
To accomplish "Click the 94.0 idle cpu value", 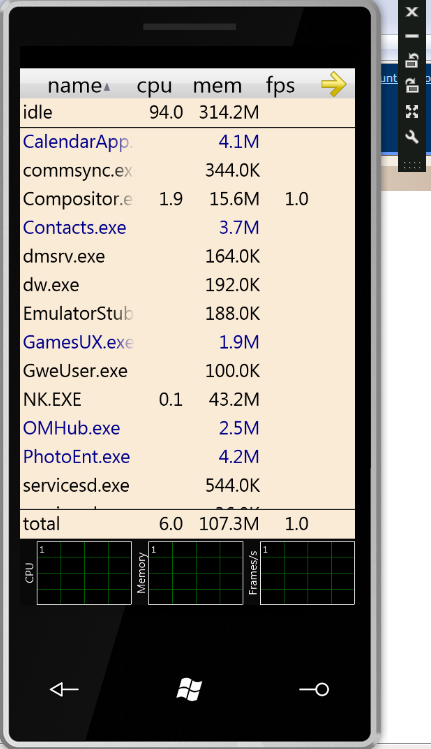I will tap(166, 113).
